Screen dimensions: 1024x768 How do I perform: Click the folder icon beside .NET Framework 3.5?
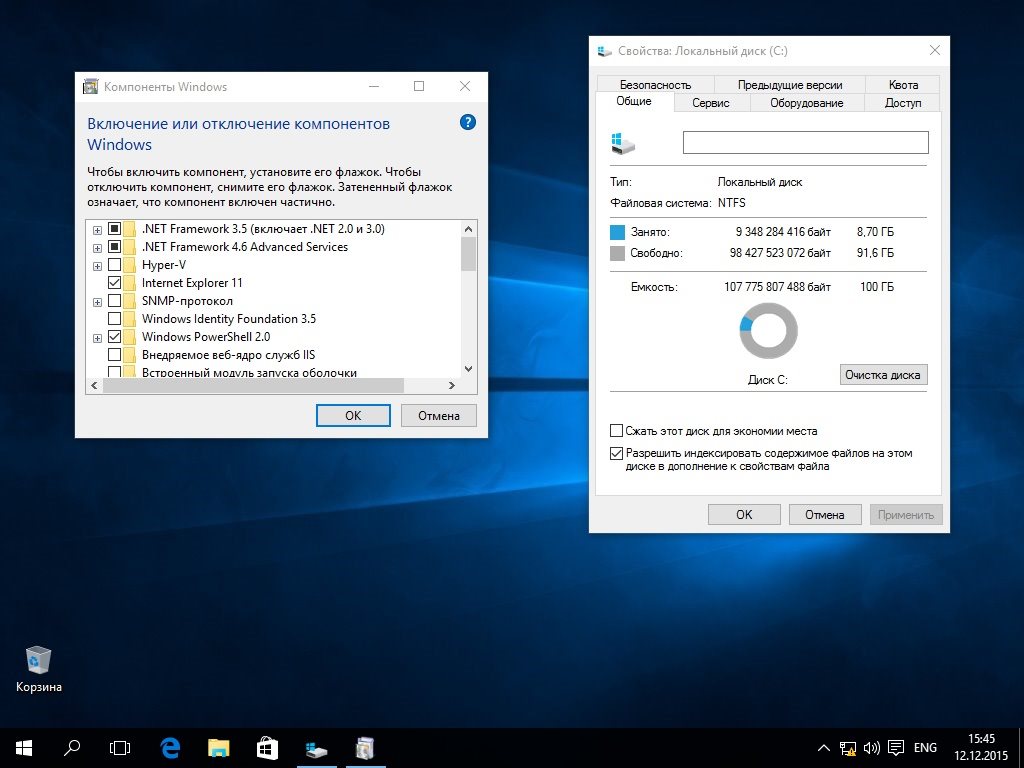[130, 229]
